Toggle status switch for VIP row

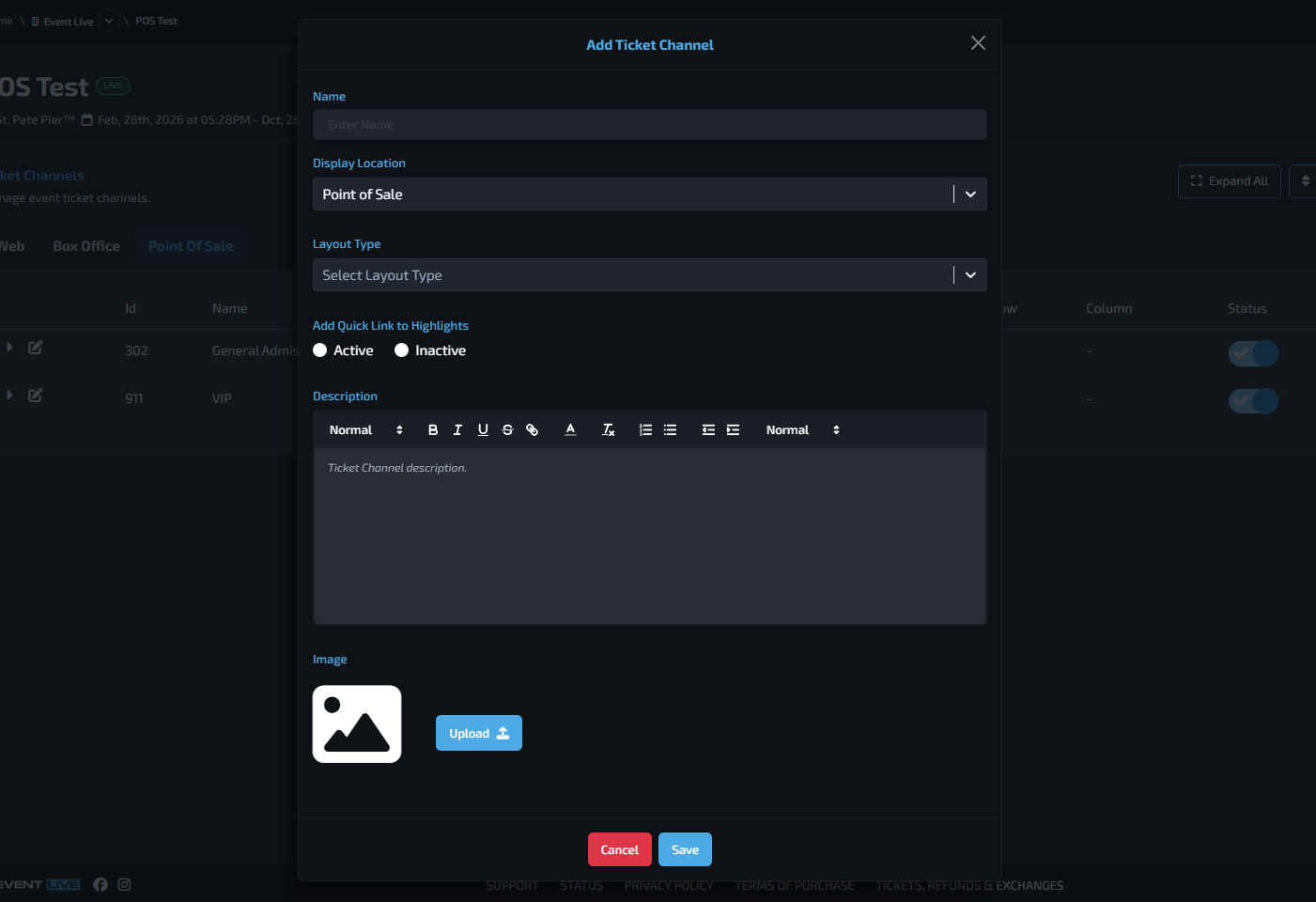tap(1253, 401)
